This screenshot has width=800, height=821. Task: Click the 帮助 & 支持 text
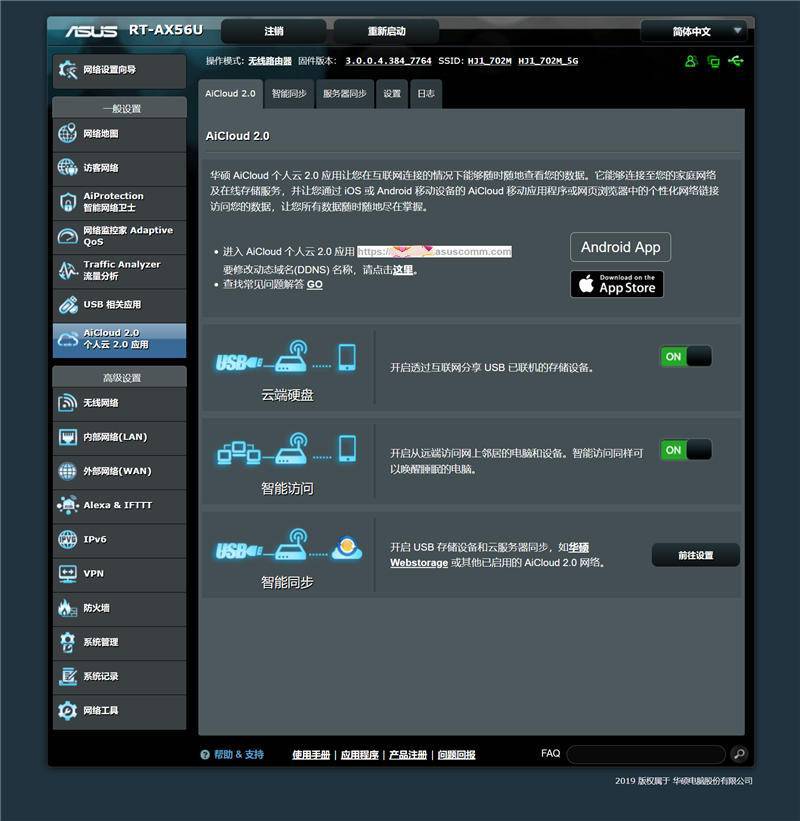(239, 755)
